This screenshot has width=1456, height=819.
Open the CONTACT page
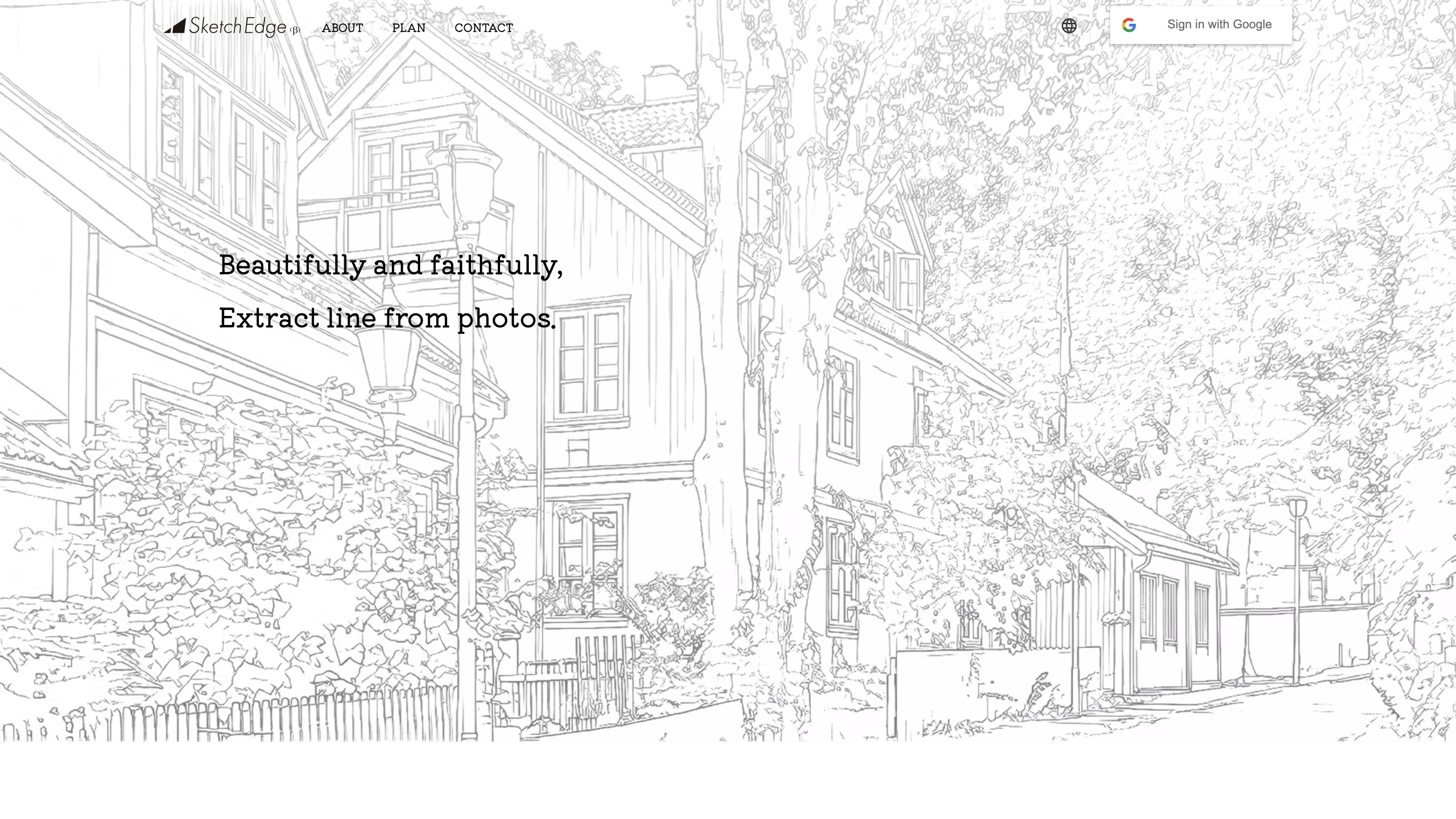pyautogui.click(x=484, y=28)
